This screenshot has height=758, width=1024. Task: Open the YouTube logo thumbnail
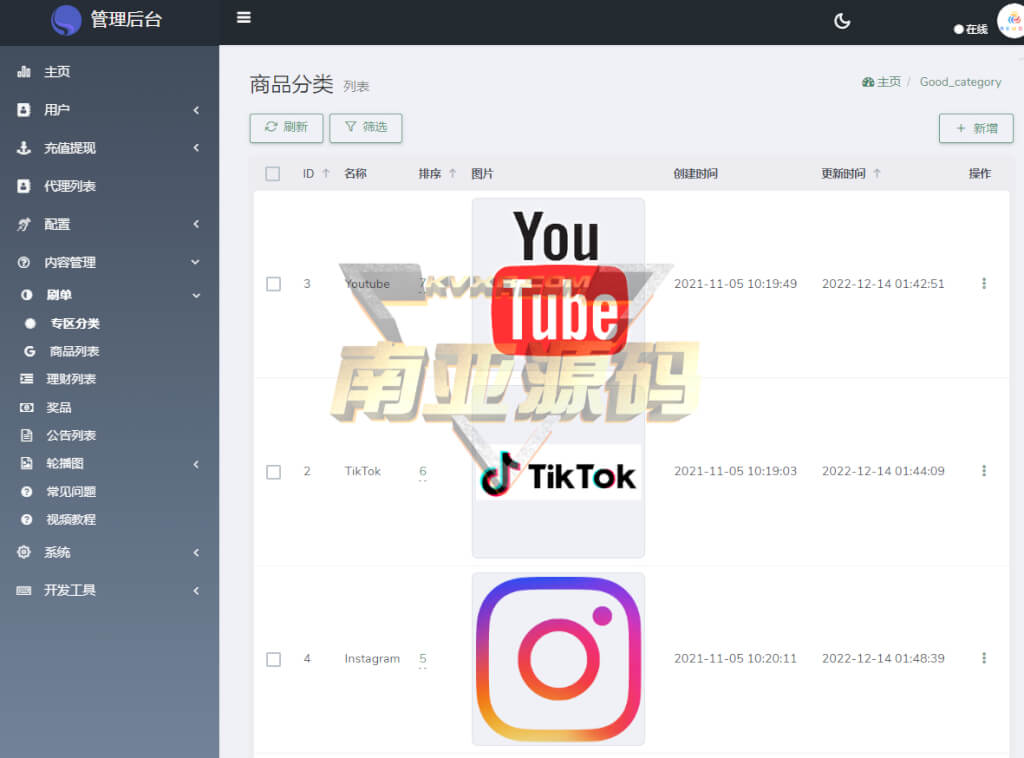coord(558,285)
